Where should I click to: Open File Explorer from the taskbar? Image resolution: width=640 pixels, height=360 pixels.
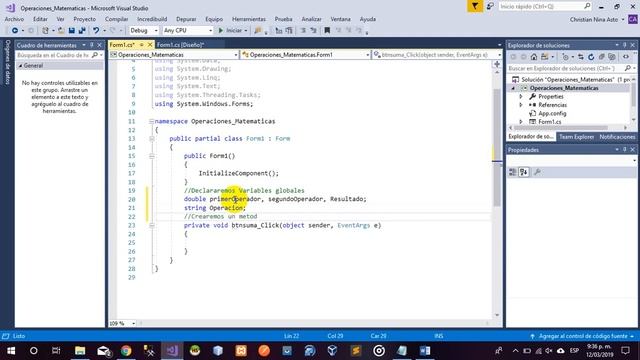point(80,351)
